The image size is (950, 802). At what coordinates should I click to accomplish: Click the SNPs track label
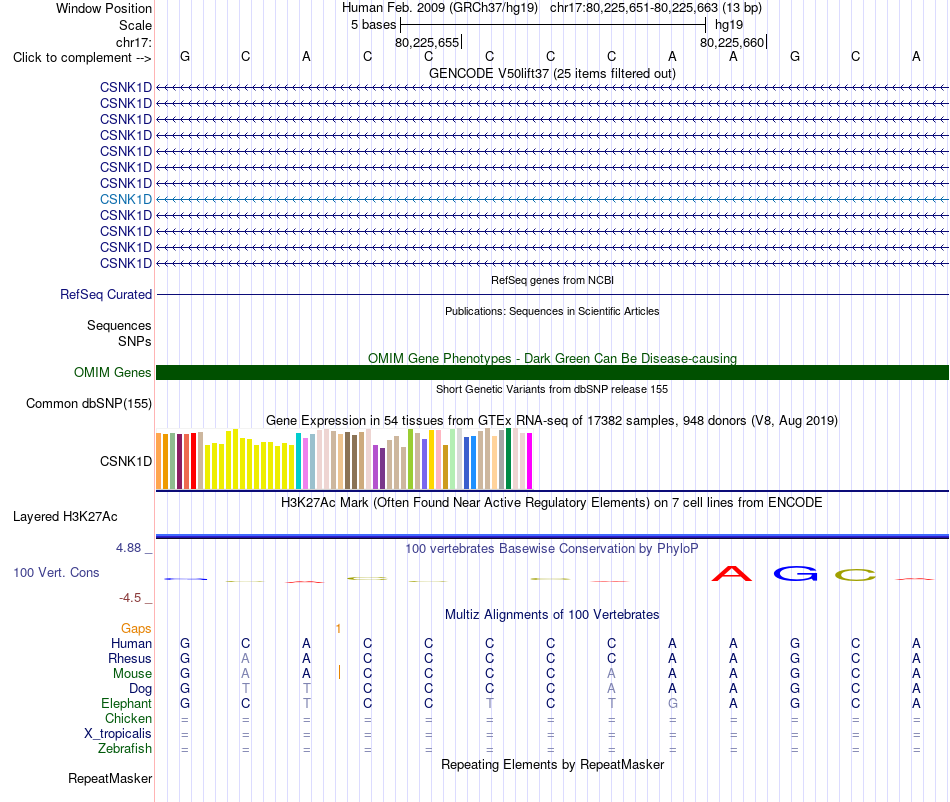[x=135, y=341]
